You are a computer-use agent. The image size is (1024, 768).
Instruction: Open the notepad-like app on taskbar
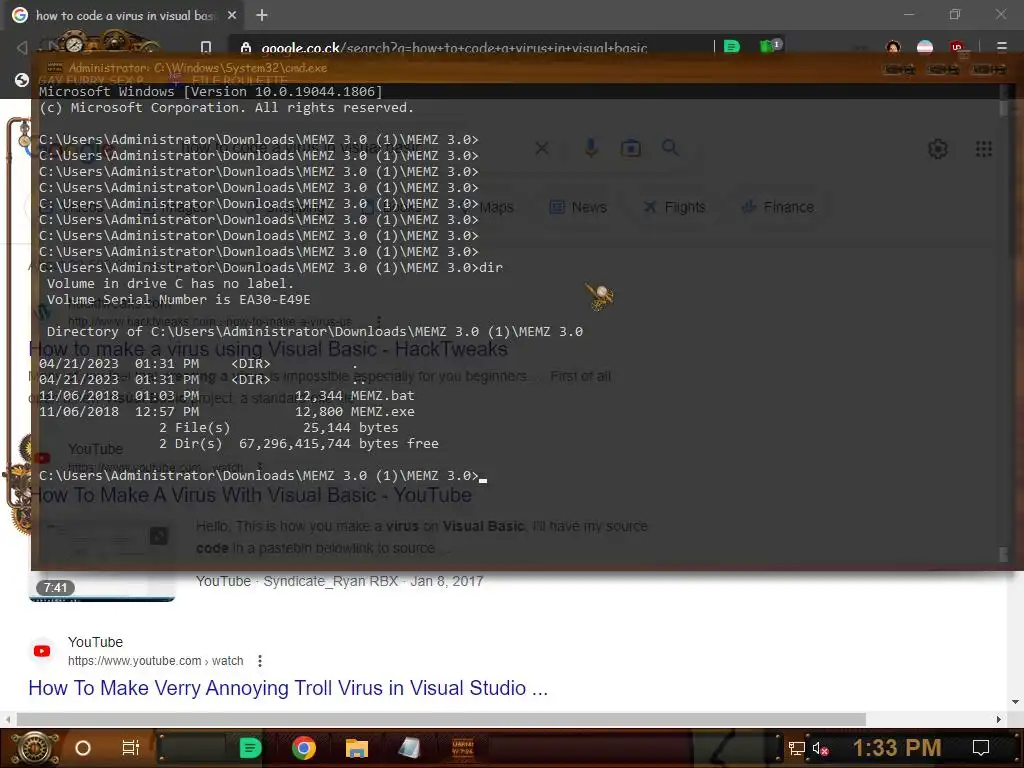tap(409, 748)
